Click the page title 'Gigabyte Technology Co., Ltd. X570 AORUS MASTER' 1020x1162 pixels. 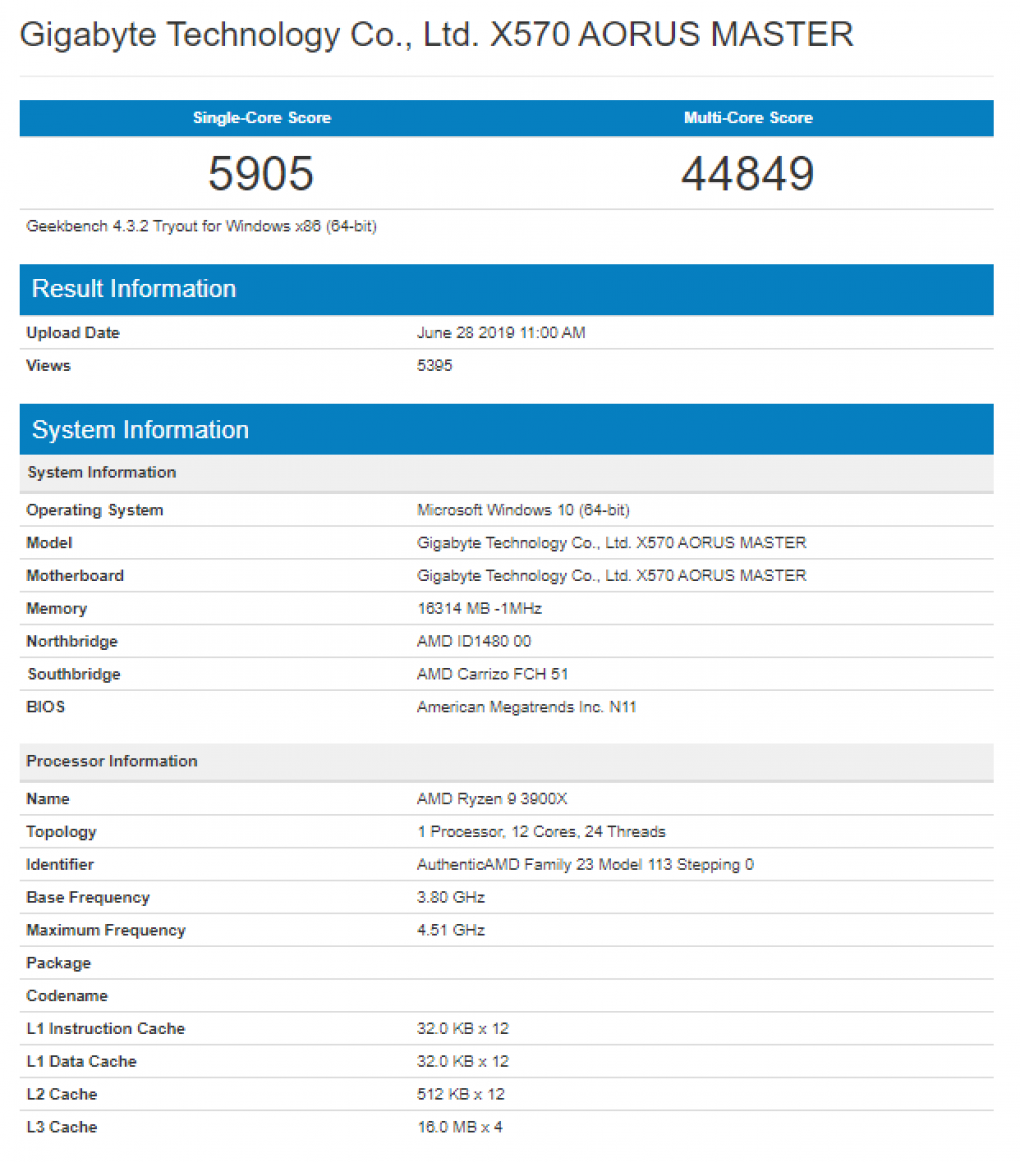point(436,35)
